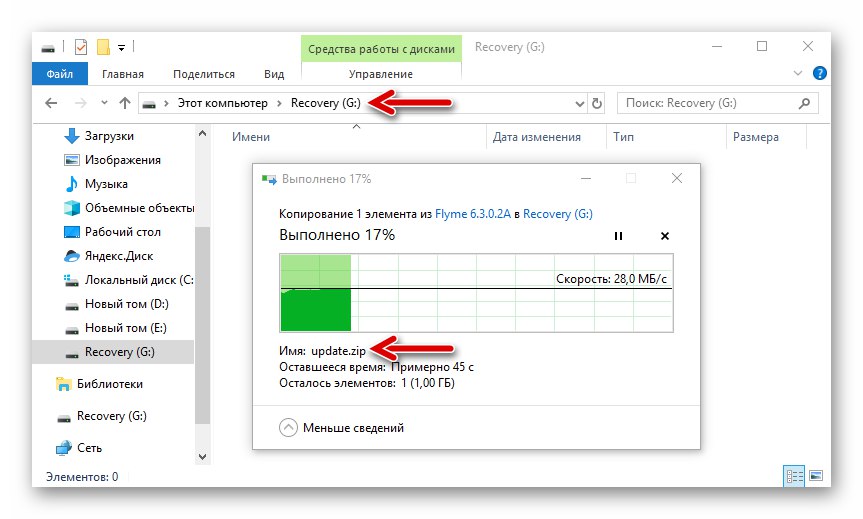
Task: Click Recovery (G:) breadcrumb in address bar
Action: [x=325, y=103]
